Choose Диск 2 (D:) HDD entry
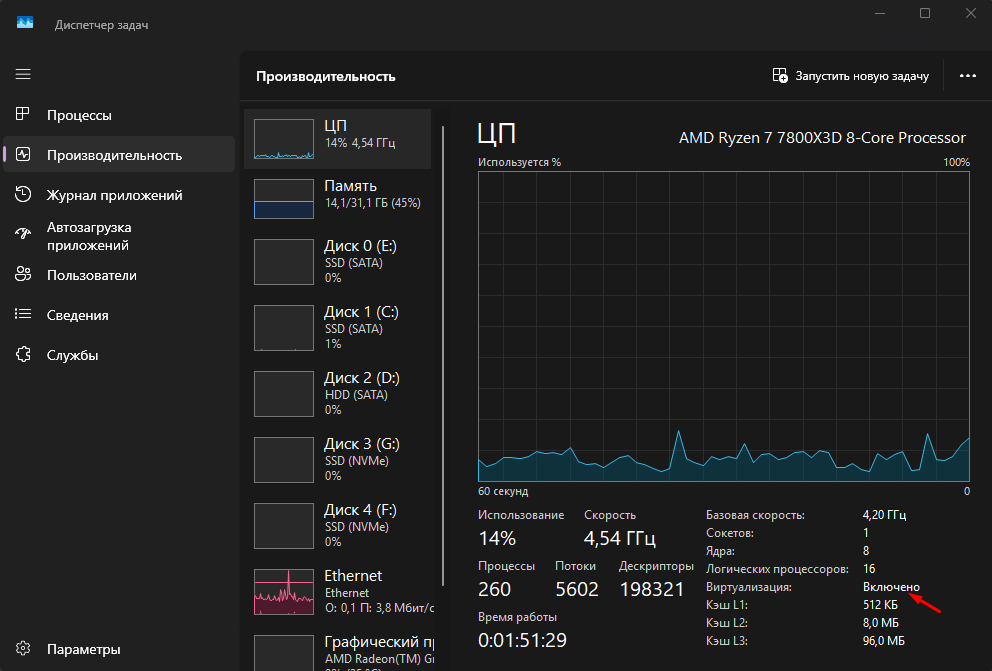 click(337, 393)
